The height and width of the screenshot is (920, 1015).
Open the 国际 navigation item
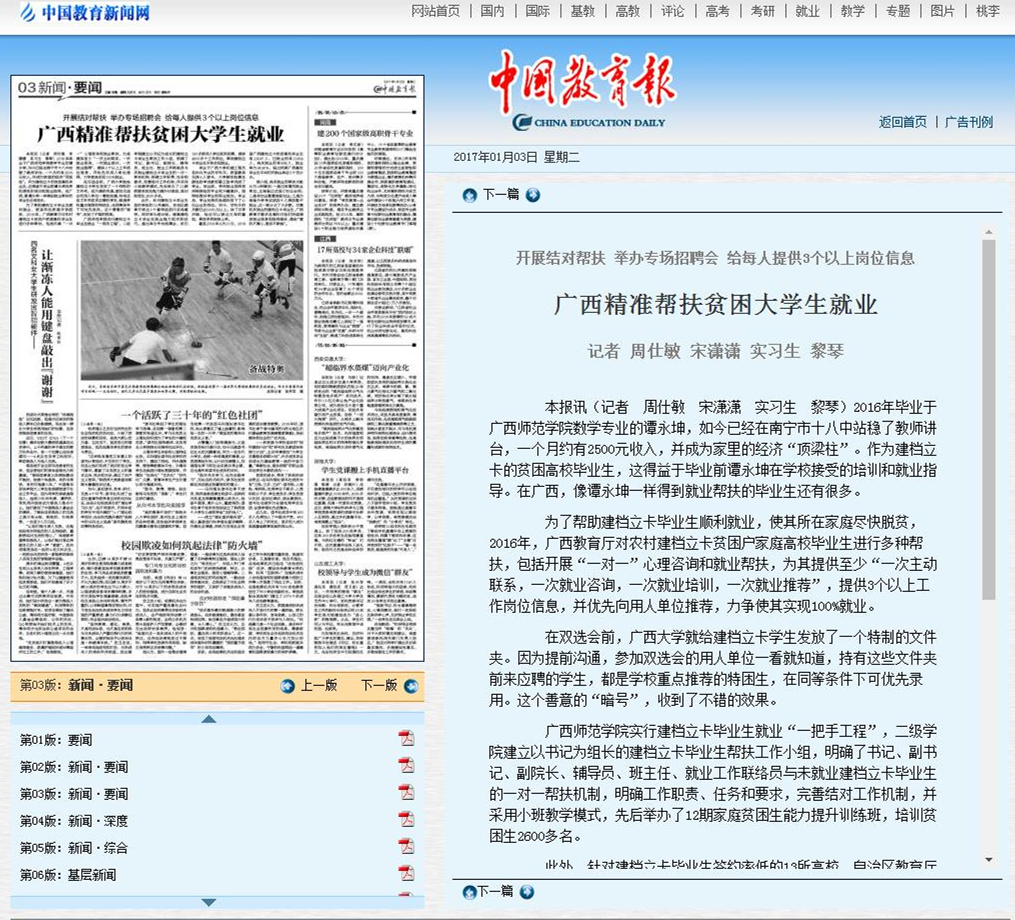[537, 11]
